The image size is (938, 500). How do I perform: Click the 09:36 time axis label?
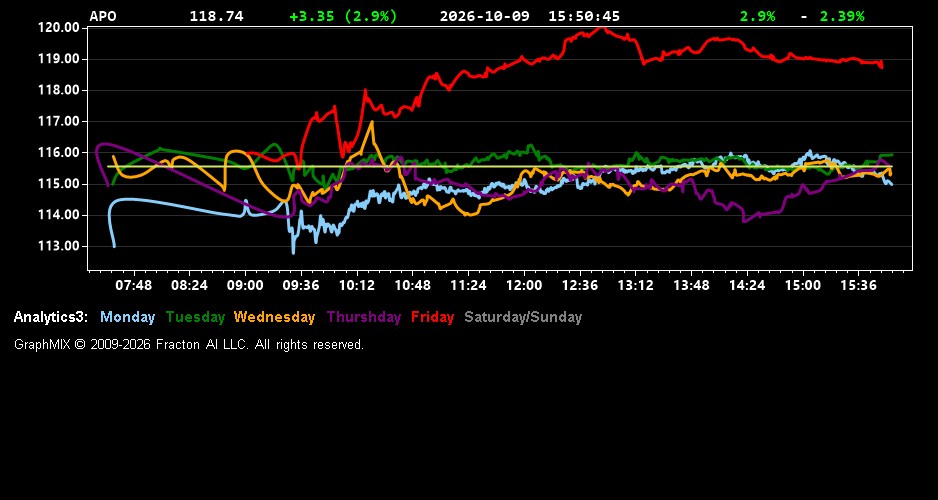click(x=301, y=285)
